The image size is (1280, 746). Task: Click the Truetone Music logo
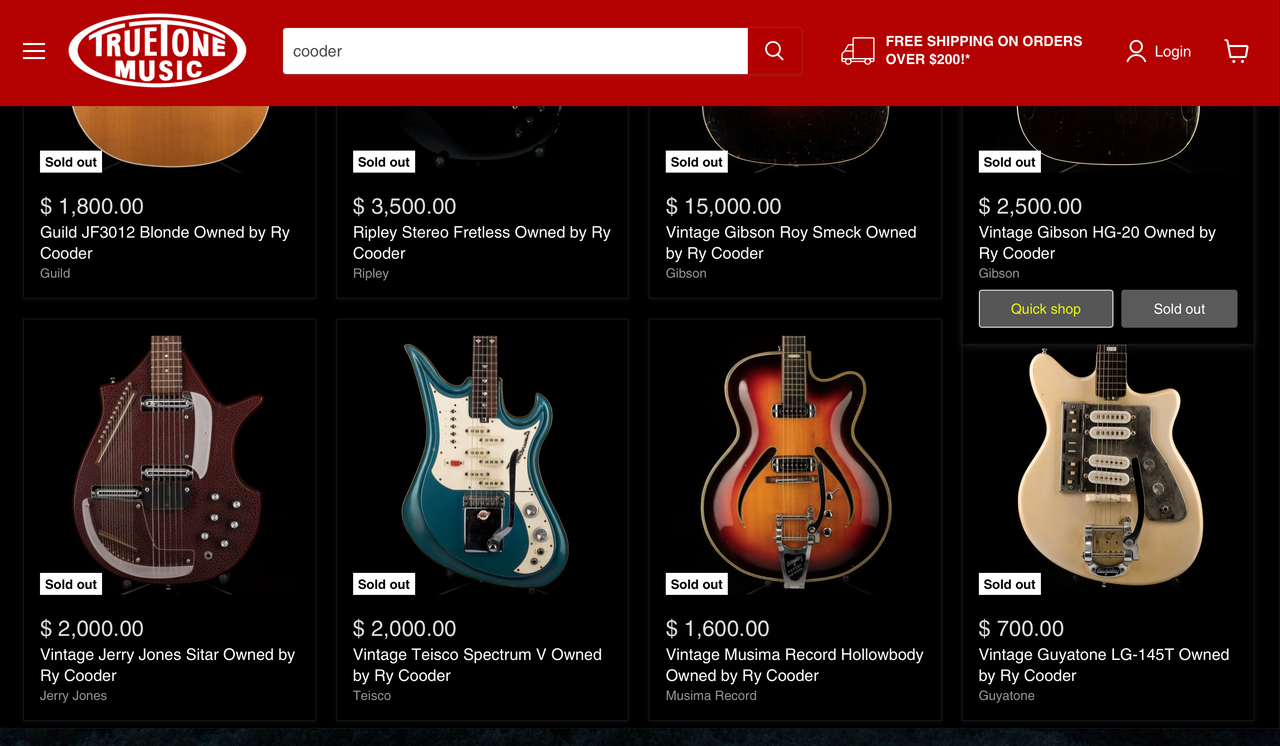click(x=157, y=51)
